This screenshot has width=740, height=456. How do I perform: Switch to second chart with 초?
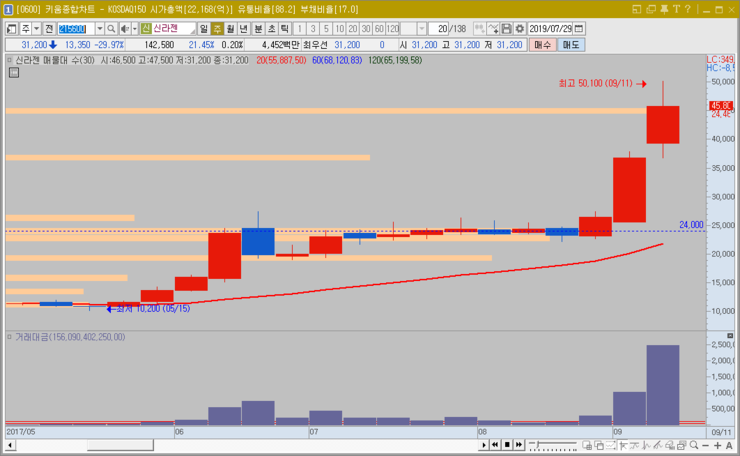[x=272, y=29]
